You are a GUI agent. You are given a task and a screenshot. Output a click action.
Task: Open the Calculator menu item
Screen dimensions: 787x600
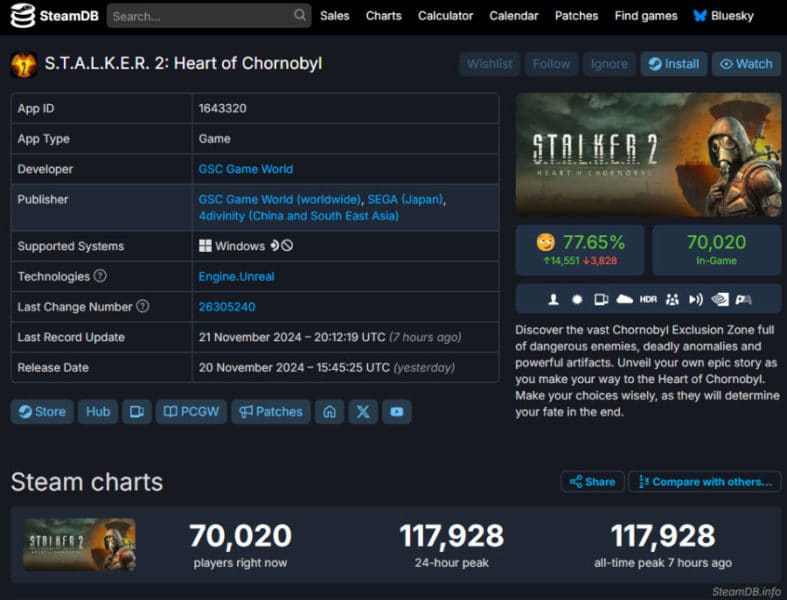click(445, 16)
